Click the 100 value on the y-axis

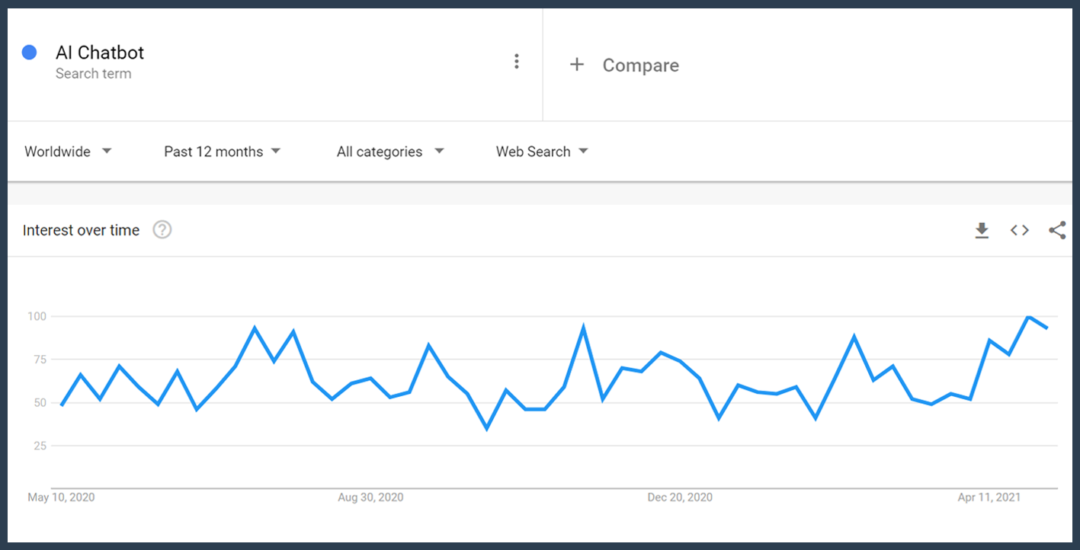tap(37, 317)
